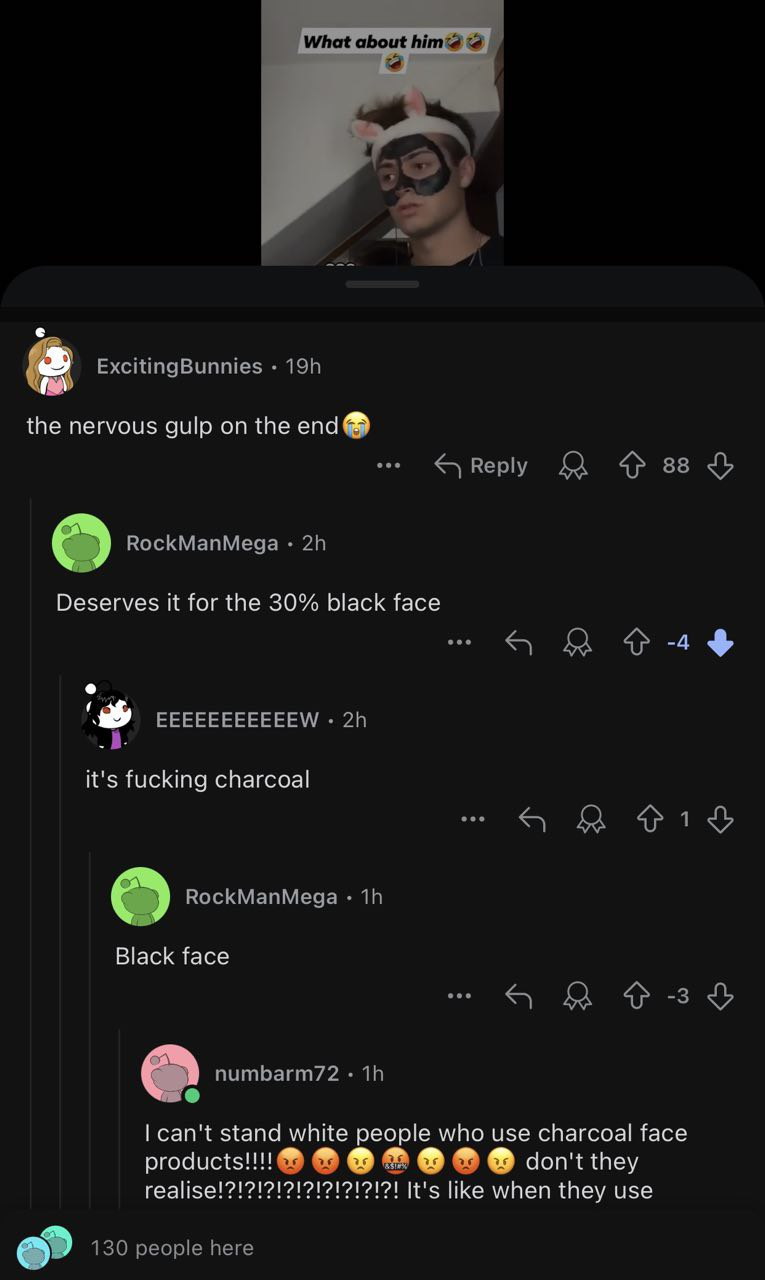The height and width of the screenshot is (1280, 765).
Task: Remove downvote on 'Deserves it' comment
Action: (x=720, y=643)
